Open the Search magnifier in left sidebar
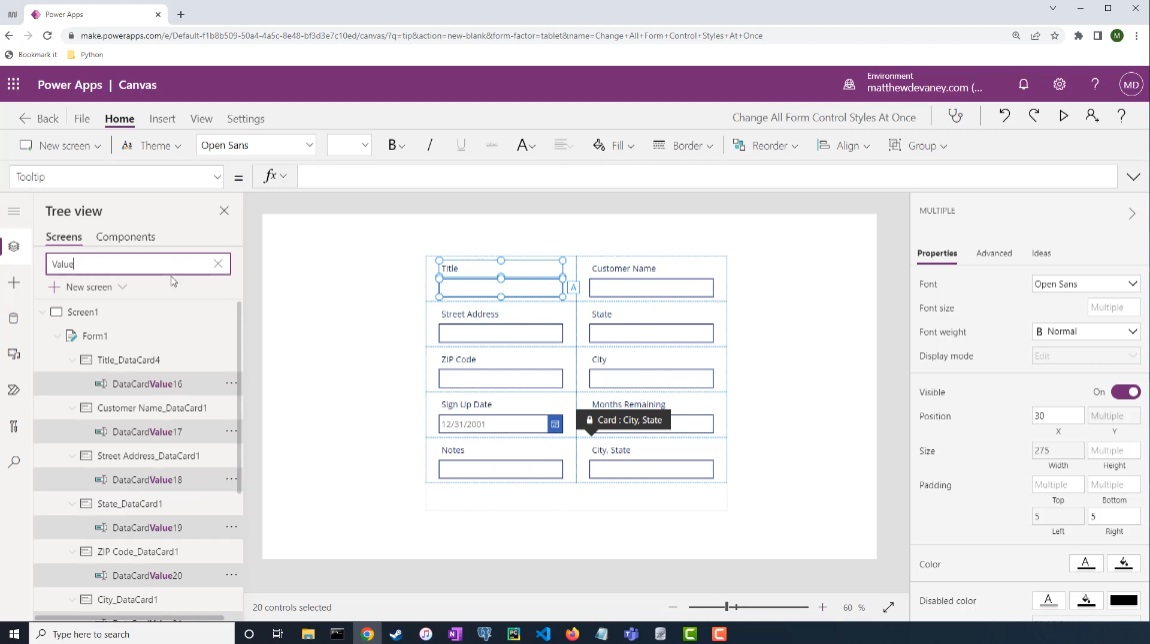The image size is (1150, 644). point(14,462)
